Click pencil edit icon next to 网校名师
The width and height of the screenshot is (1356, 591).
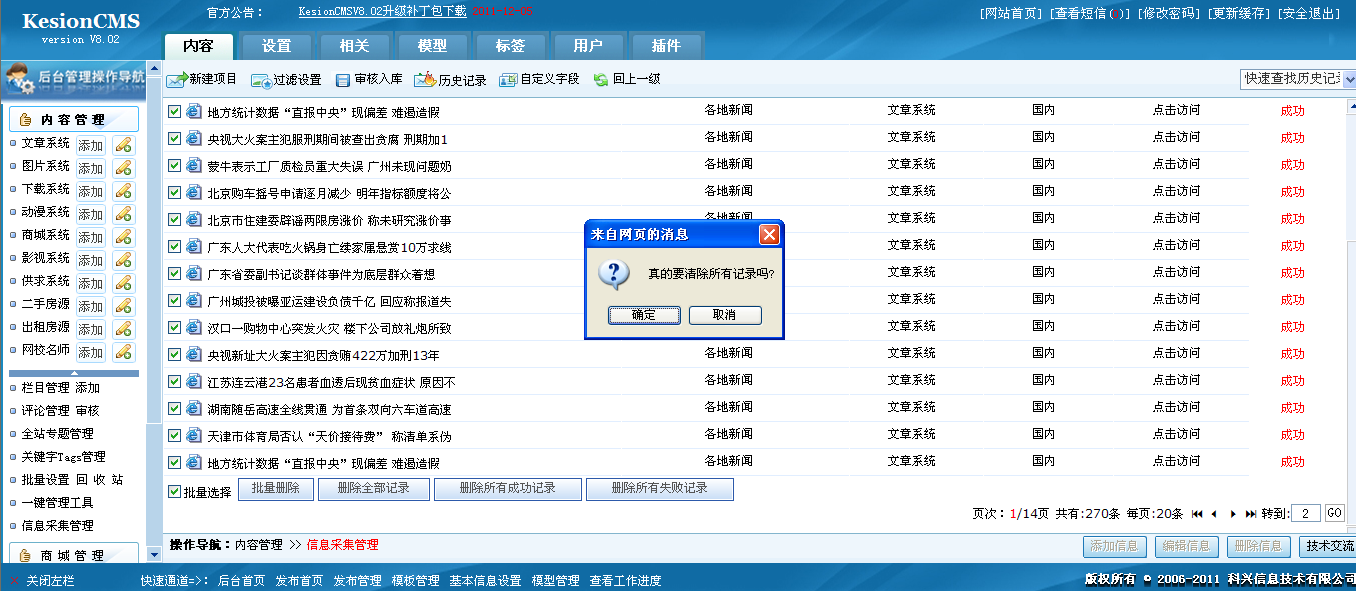click(x=123, y=351)
